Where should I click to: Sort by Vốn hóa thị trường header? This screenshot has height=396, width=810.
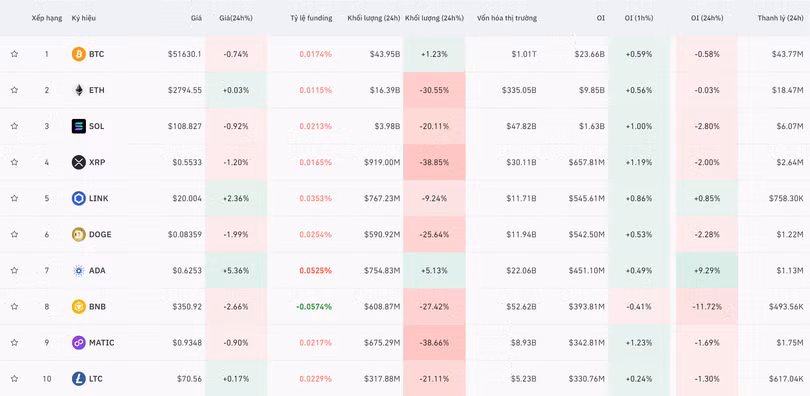click(507, 18)
